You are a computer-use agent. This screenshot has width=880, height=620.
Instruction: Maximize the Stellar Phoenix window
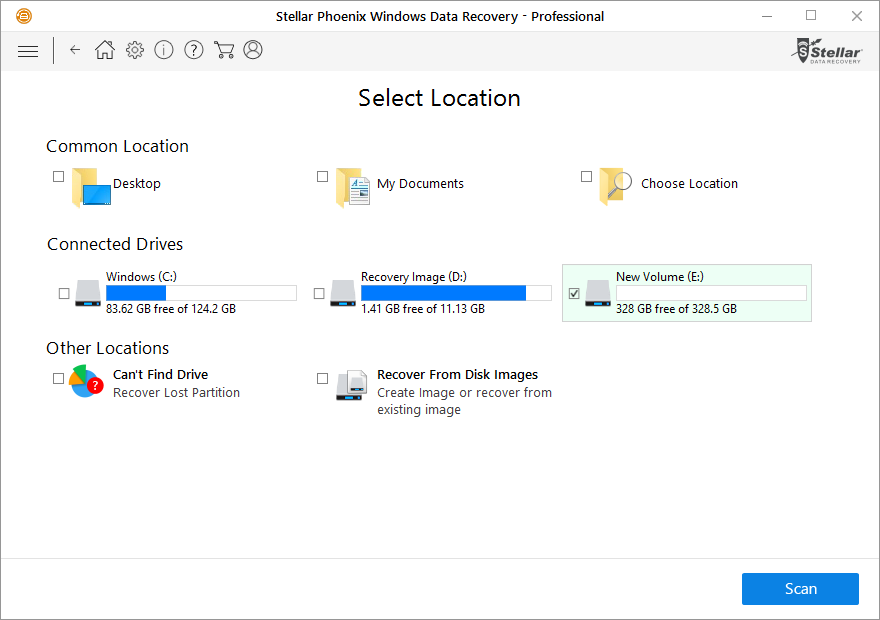[811, 16]
